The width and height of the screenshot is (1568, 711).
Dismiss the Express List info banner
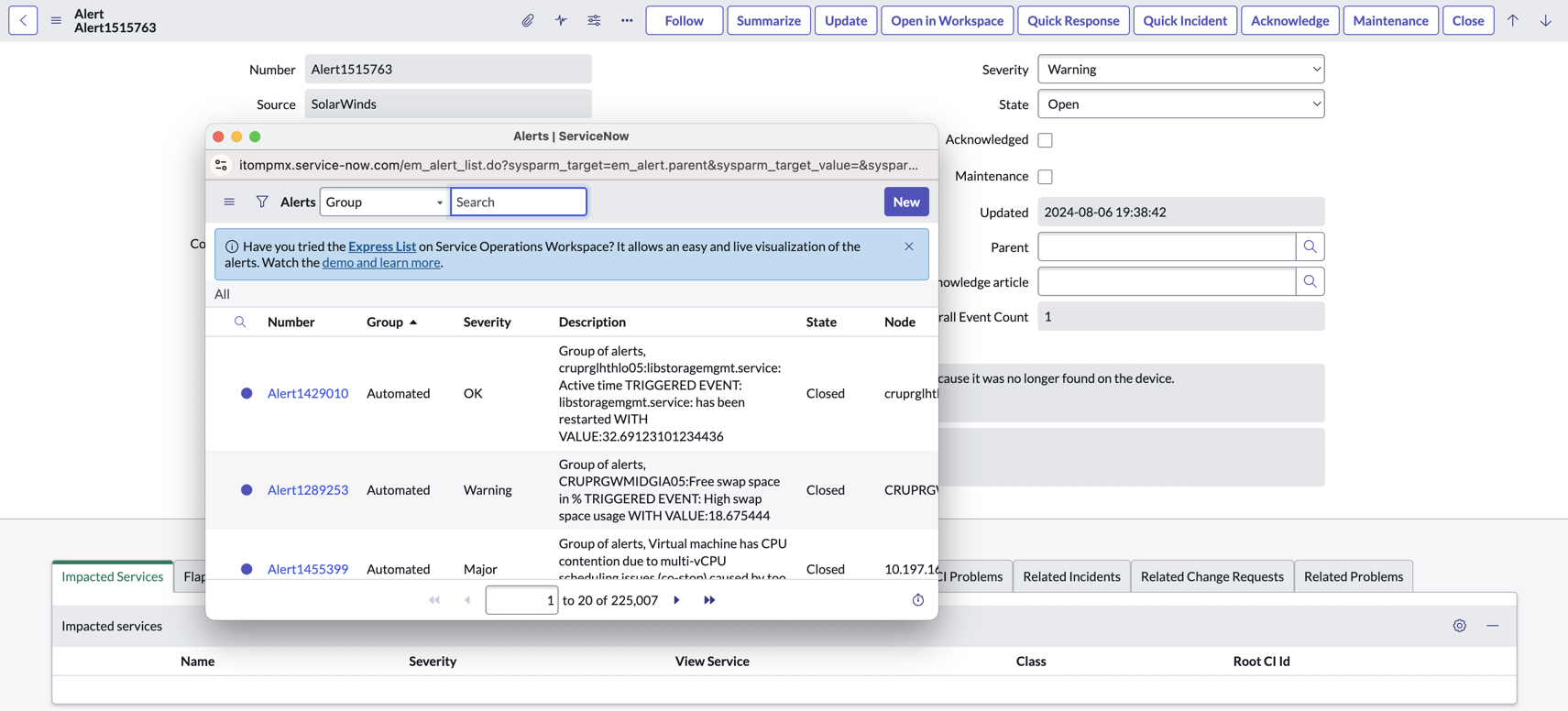909,246
